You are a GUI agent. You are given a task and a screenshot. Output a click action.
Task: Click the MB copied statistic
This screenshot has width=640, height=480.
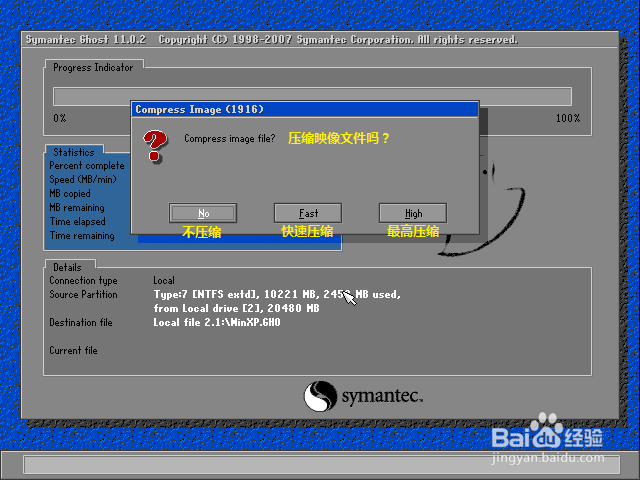pyautogui.click(x=70, y=193)
